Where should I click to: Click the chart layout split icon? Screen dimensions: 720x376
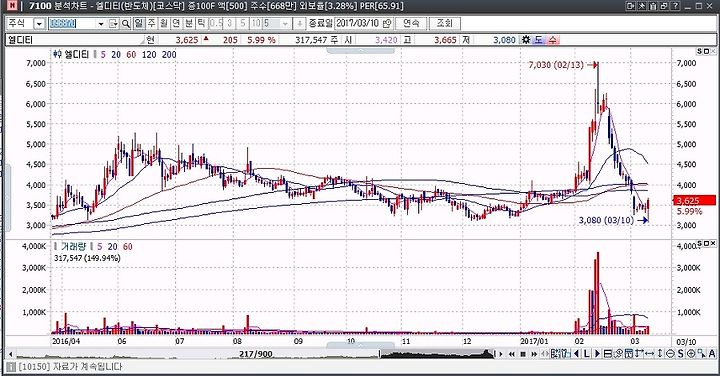click(608, 354)
